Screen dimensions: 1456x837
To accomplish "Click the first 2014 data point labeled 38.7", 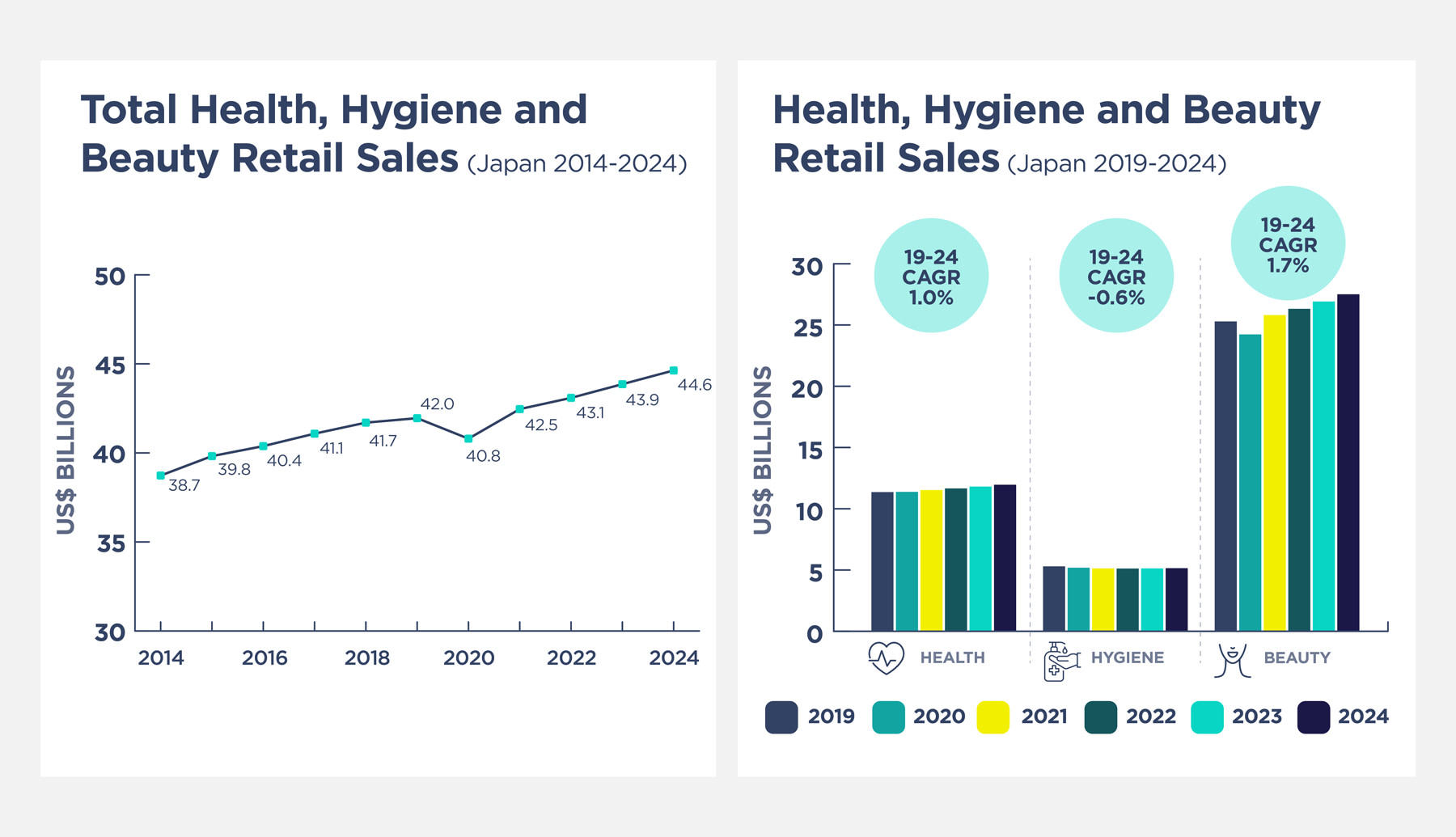I will coord(161,476).
